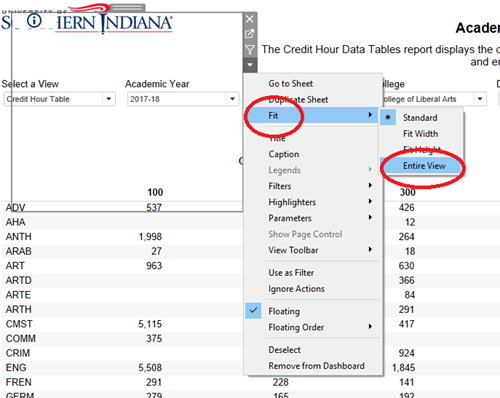This screenshot has height=398, width=500.
Task: Click the 300 column header
Action: point(407,192)
